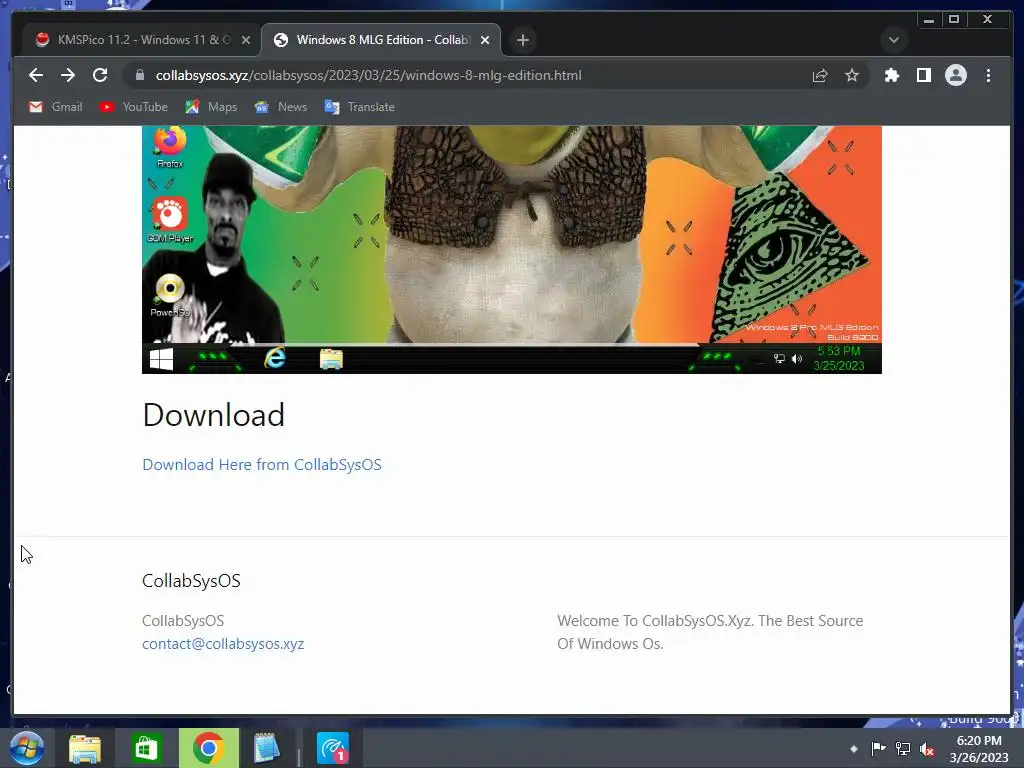This screenshot has height=768, width=1024.
Task: Minimize the Chrome window
Action: [x=929, y=20]
